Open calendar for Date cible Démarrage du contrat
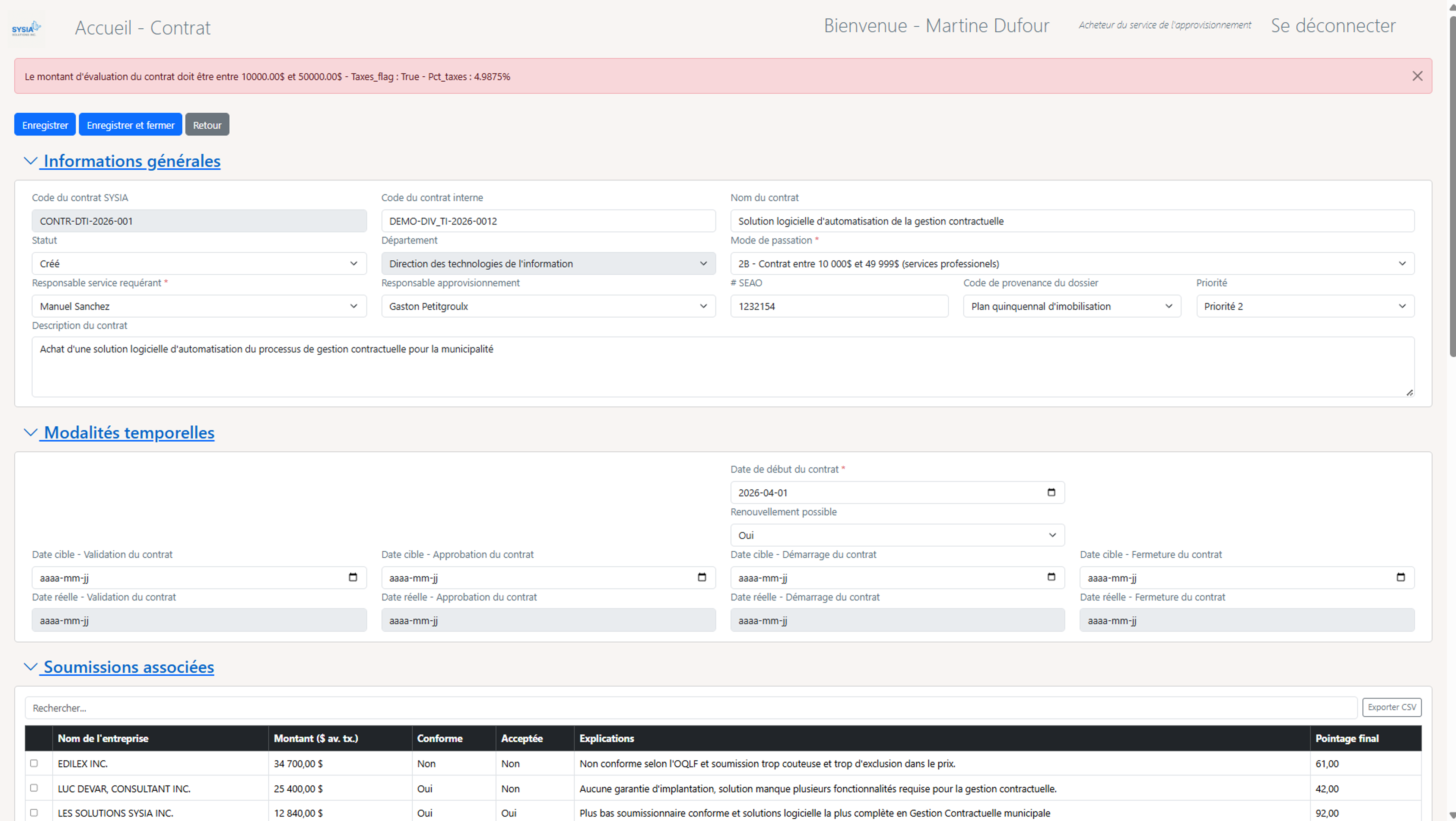The image size is (1456, 821). (1051, 577)
